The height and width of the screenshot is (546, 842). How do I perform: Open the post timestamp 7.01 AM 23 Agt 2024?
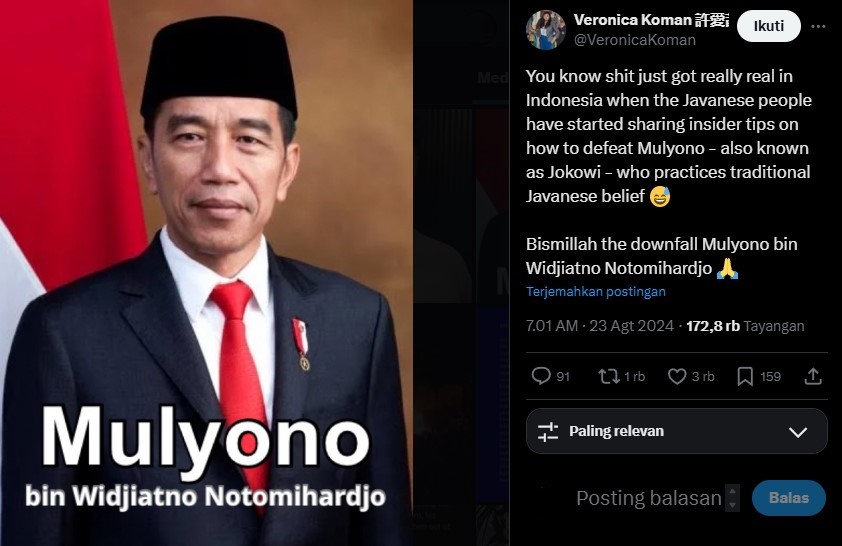pos(599,326)
